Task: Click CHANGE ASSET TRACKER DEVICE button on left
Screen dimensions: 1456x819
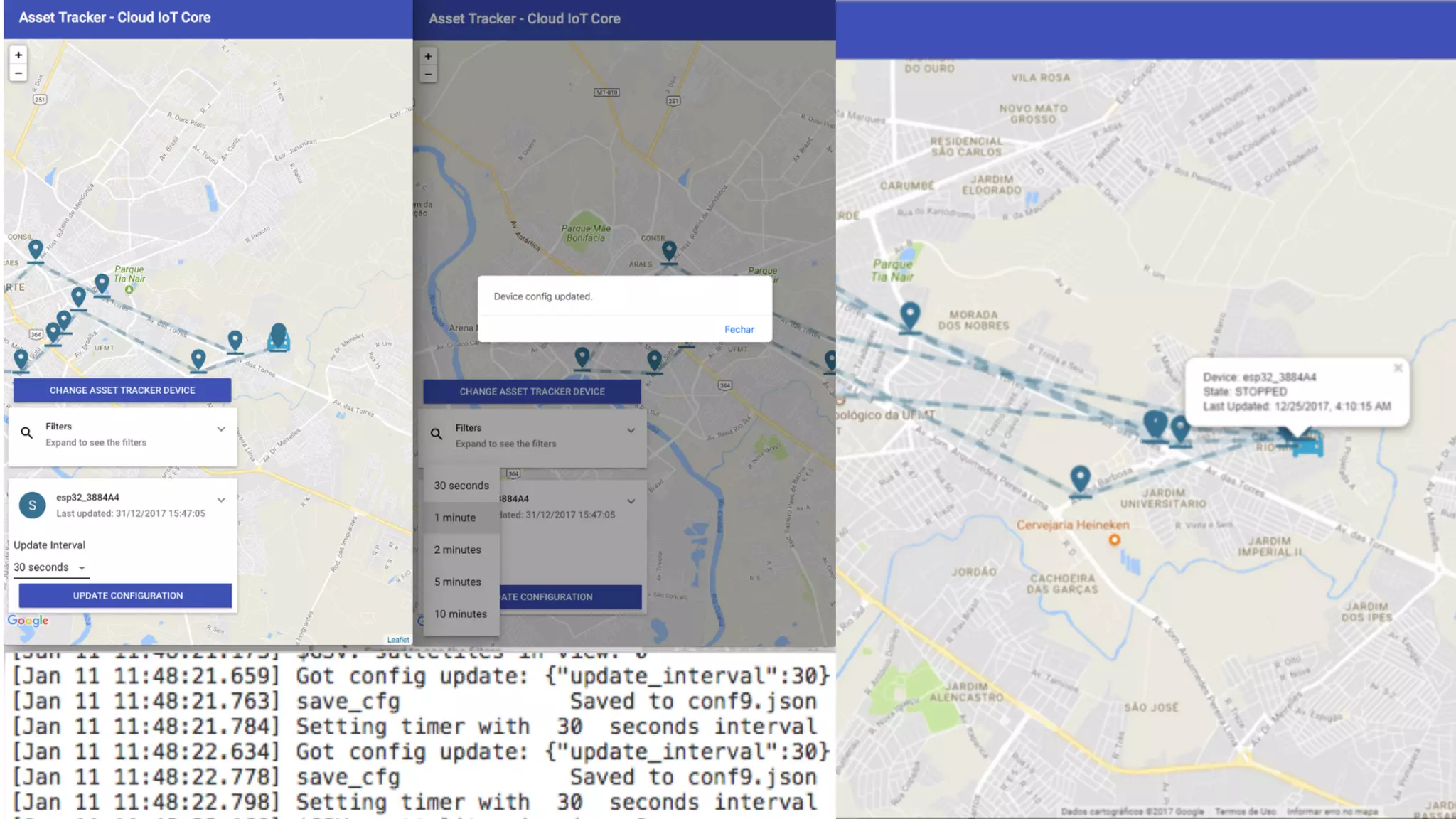Action: [122, 390]
